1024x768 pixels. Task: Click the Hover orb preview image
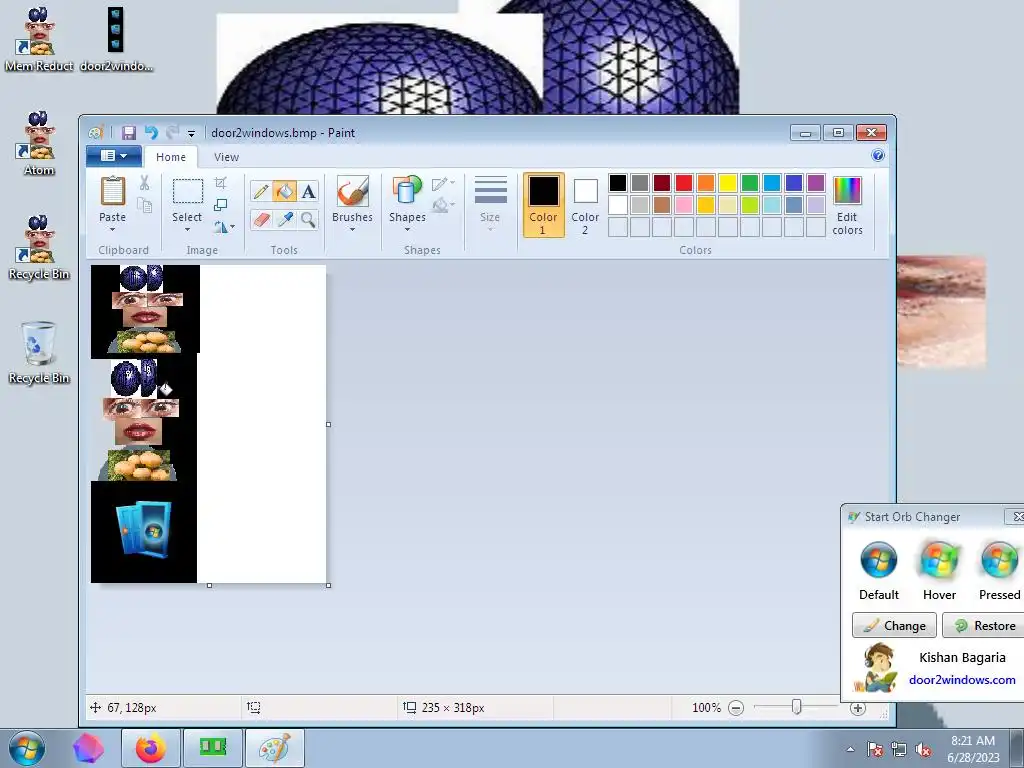click(x=939, y=560)
